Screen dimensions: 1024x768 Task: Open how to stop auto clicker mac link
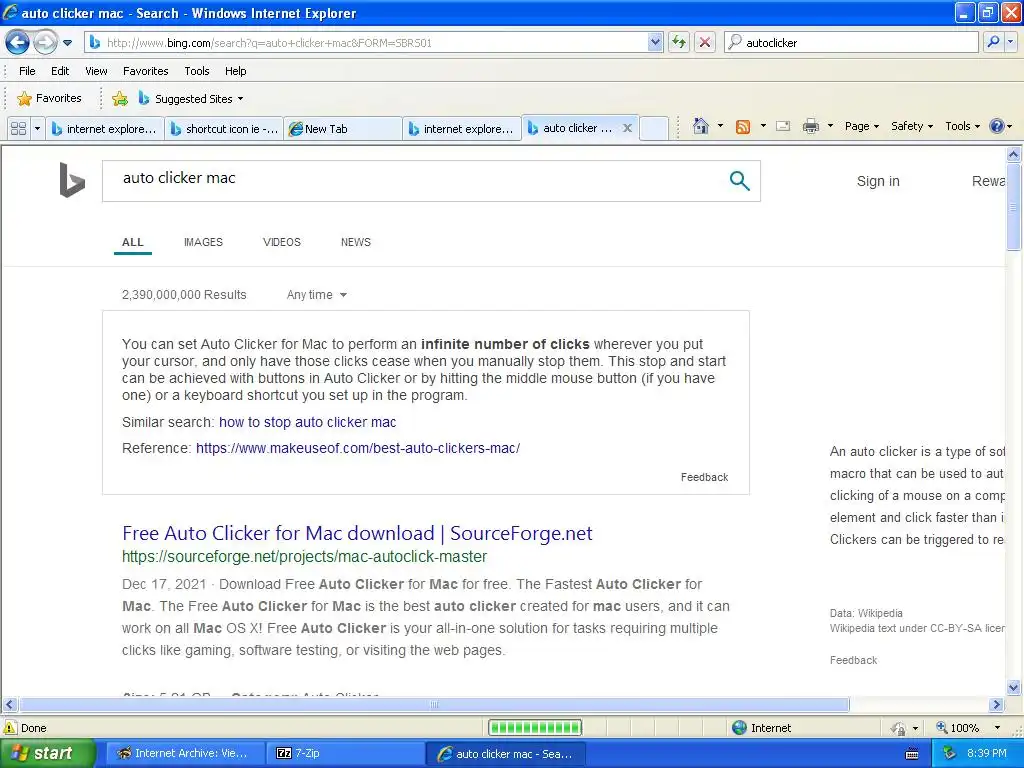[308, 422]
